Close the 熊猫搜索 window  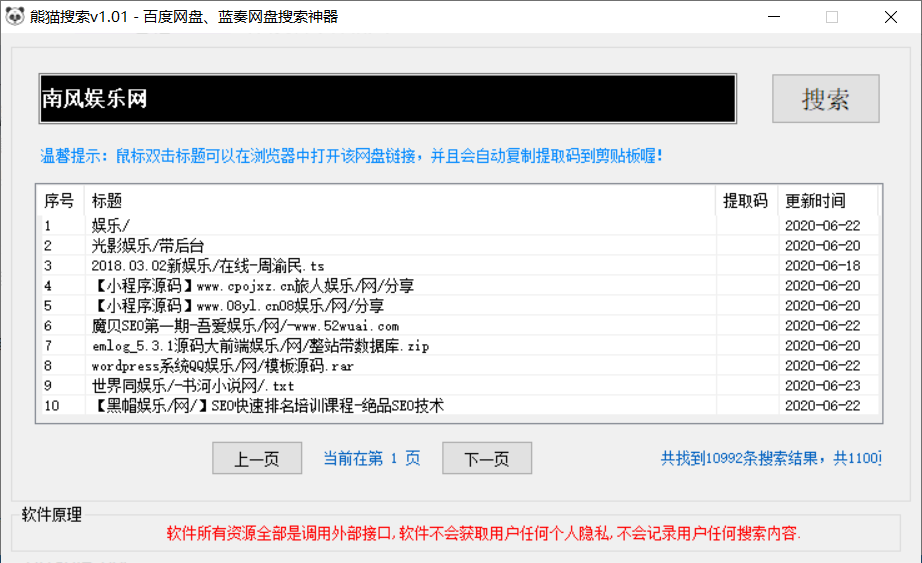pos(891,16)
